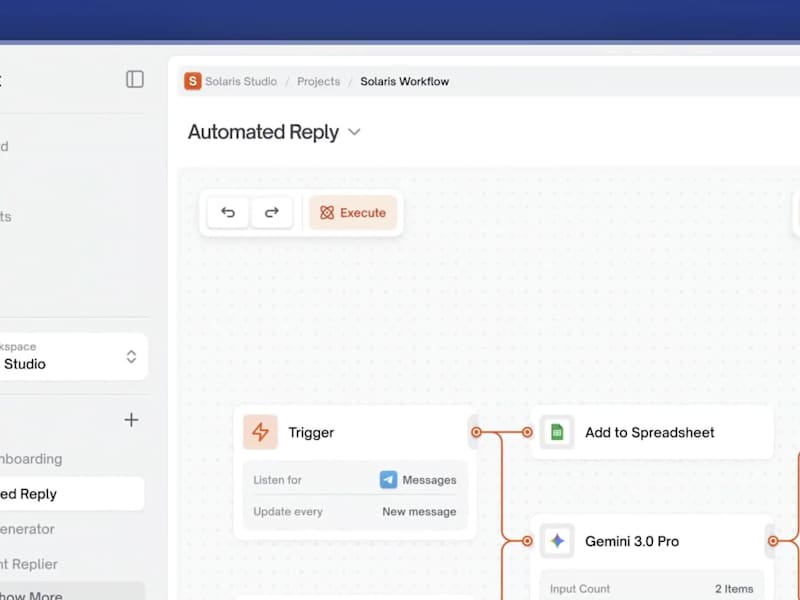
Task: Select Solaris Workflow in the breadcrumb
Action: [404, 81]
